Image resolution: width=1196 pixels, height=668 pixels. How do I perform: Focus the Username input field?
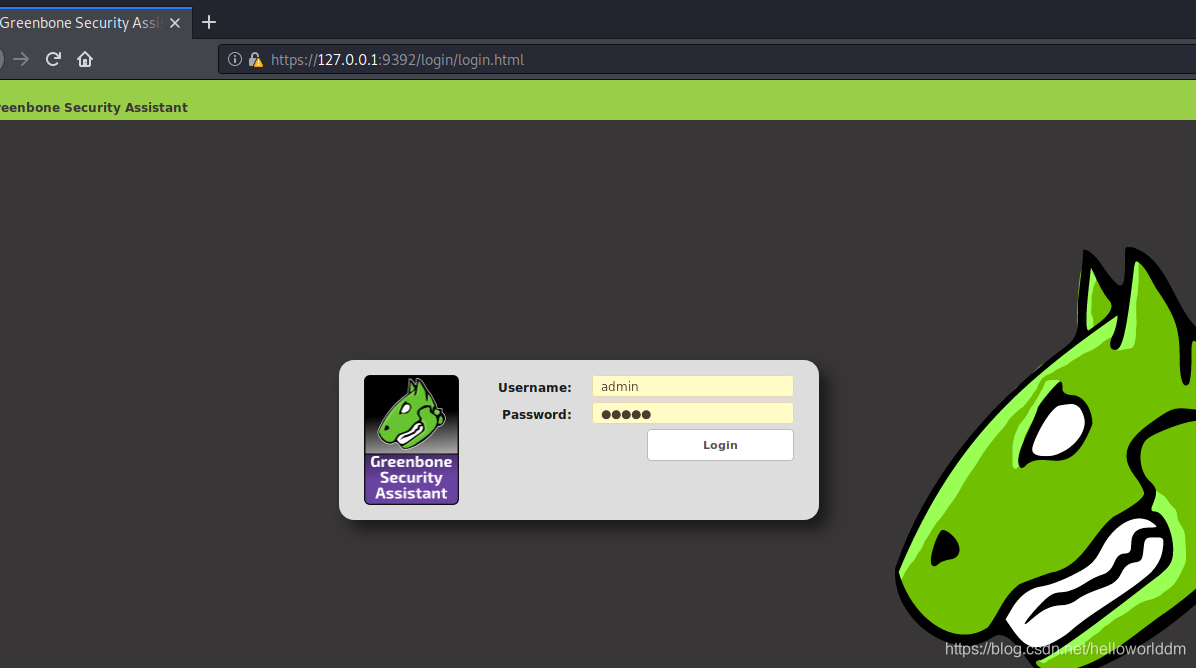(x=693, y=386)
